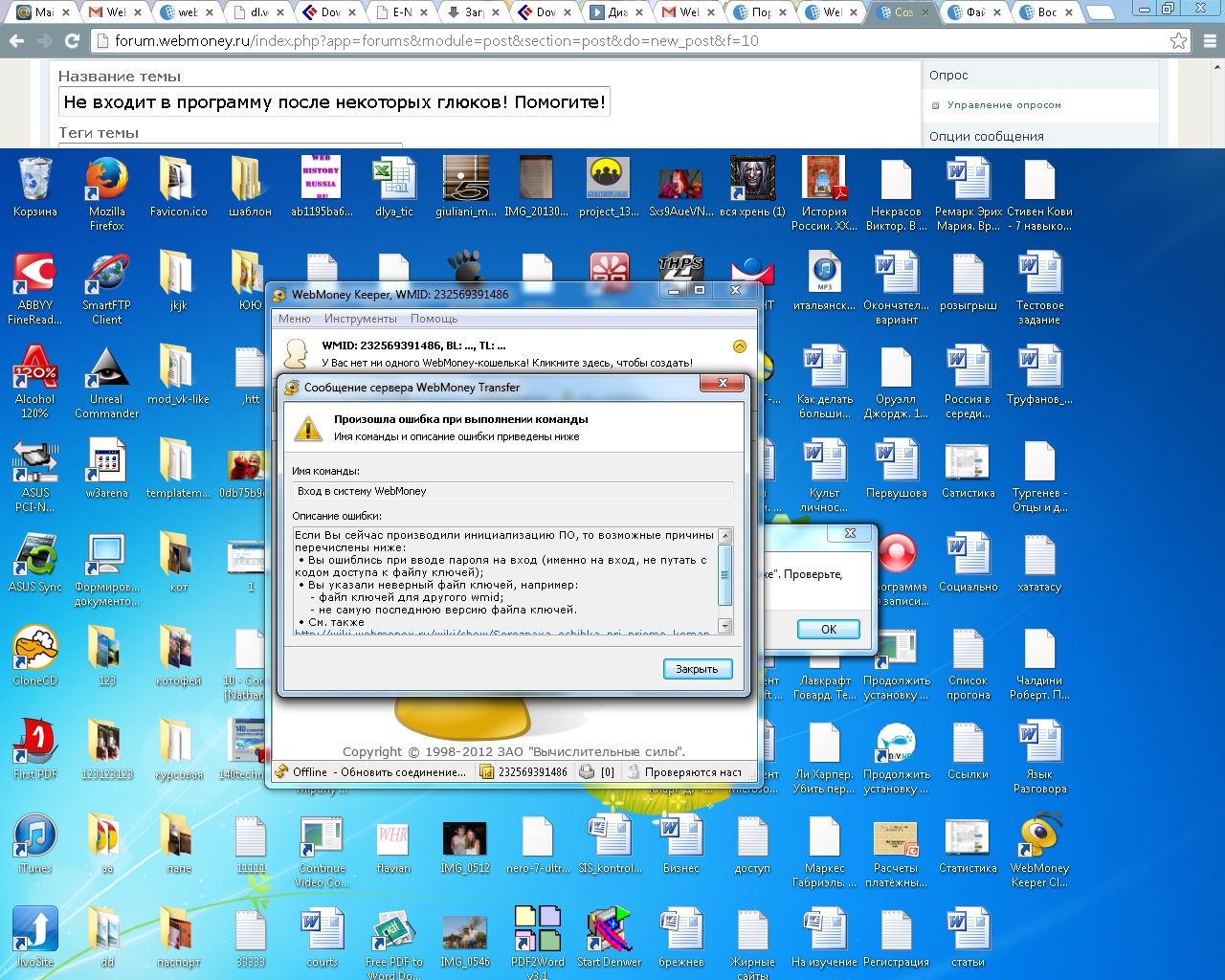This screenshot has height=980, width=1225.
Task: Open the Корзина recycle bin icon
Action: coord(35,187)
